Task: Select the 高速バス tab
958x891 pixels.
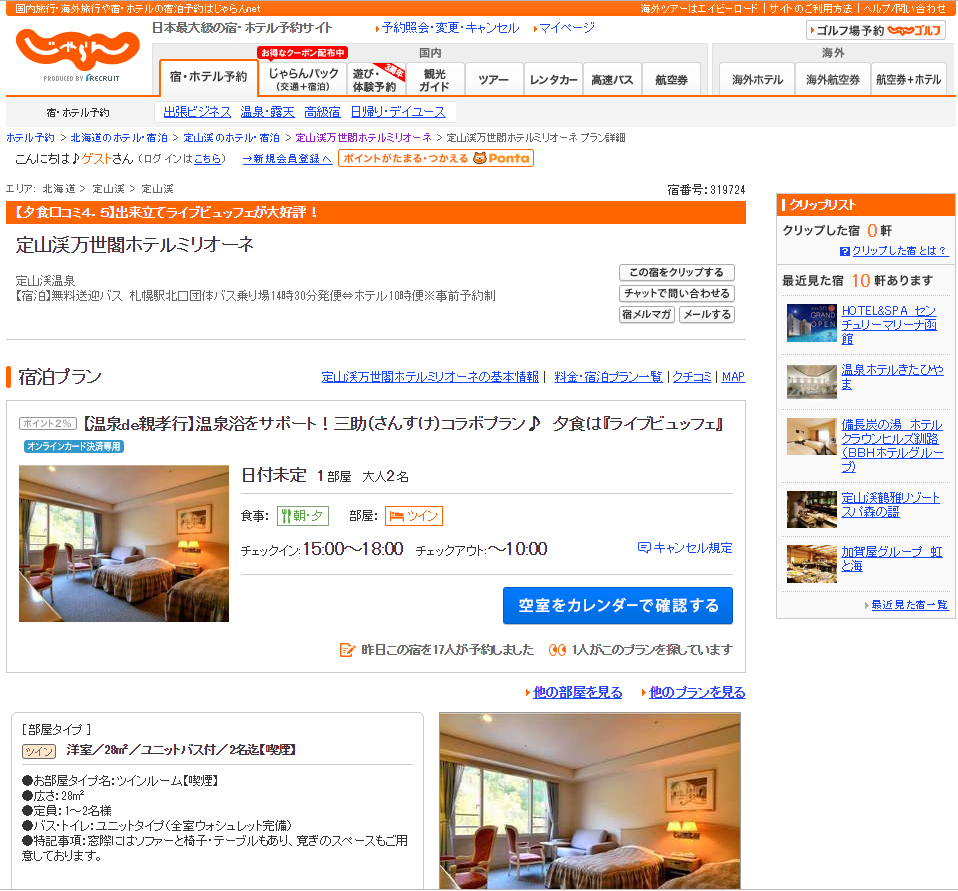Action: [x=612, y=79]
